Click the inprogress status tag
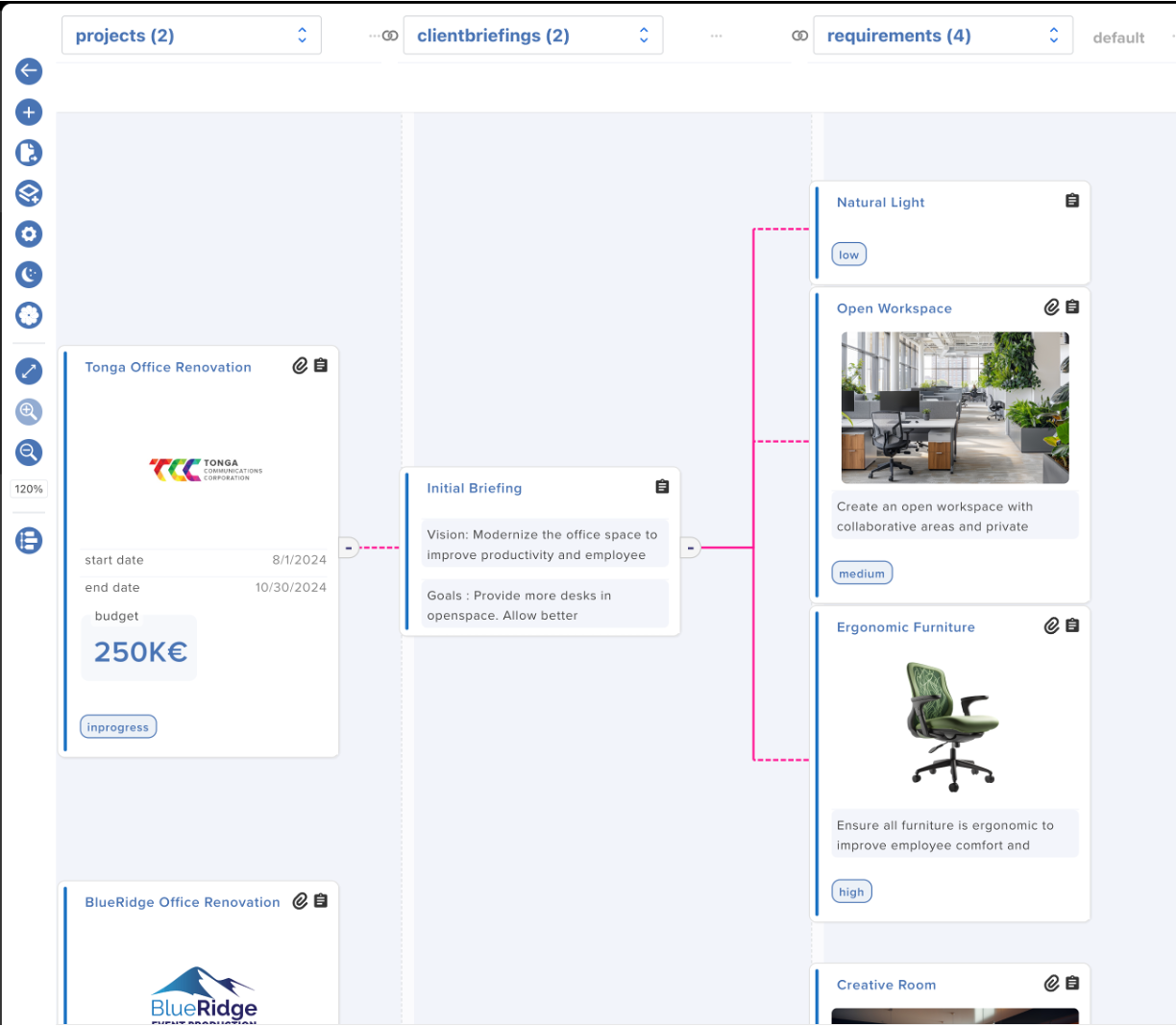 click(118, 727)
